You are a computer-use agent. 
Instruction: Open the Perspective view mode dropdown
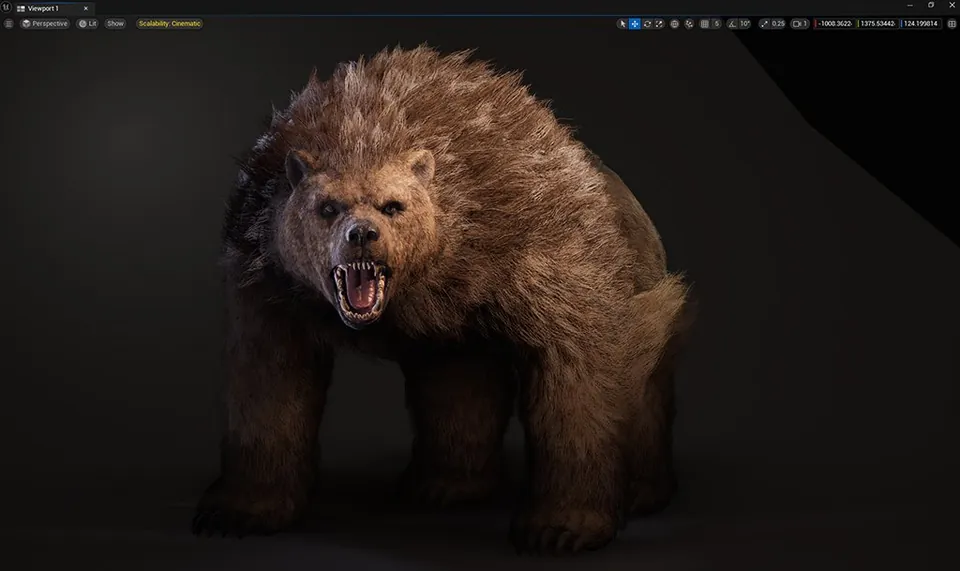(x=45, y=24)
